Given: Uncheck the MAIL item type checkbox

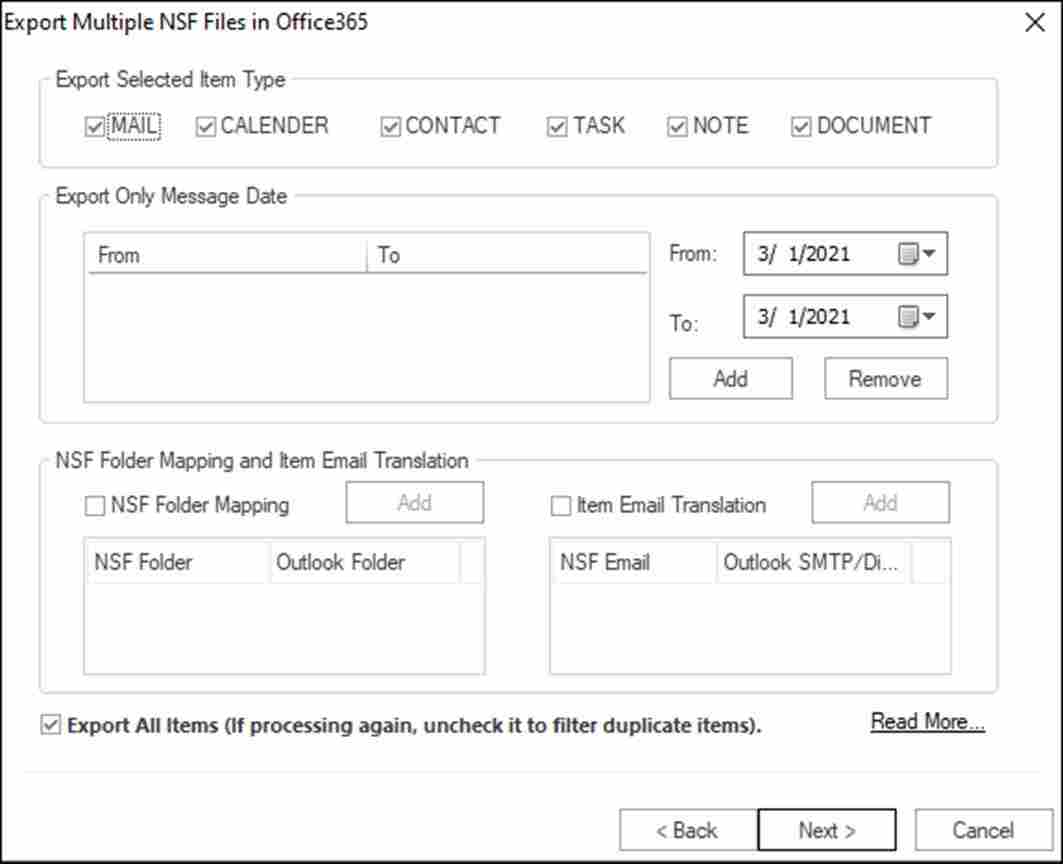Looking at the screenshot, I should pos(95,127).
